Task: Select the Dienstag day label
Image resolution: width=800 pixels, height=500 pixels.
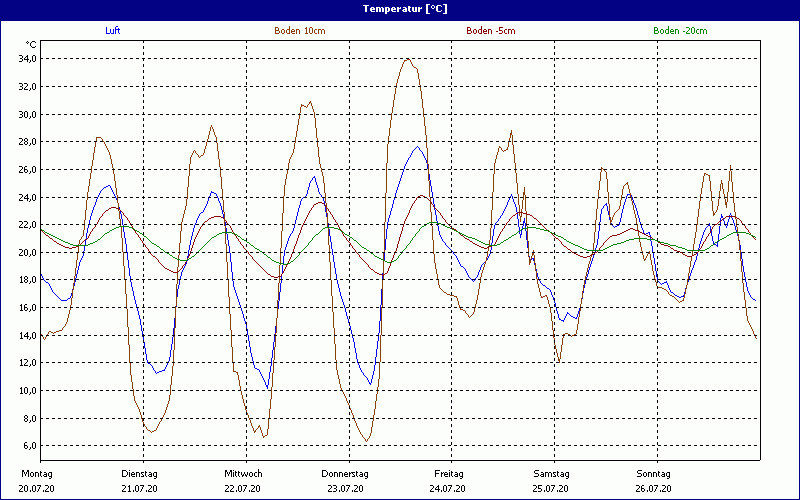Action: (140, 473)
